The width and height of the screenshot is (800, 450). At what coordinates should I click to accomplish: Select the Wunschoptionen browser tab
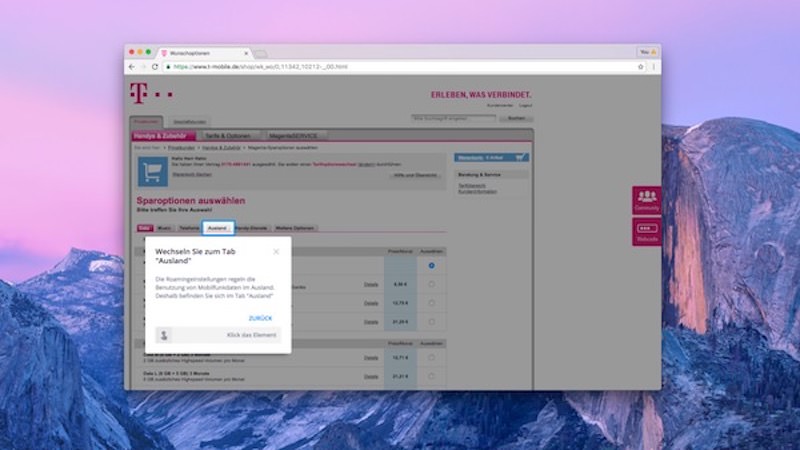click(203, 53)
